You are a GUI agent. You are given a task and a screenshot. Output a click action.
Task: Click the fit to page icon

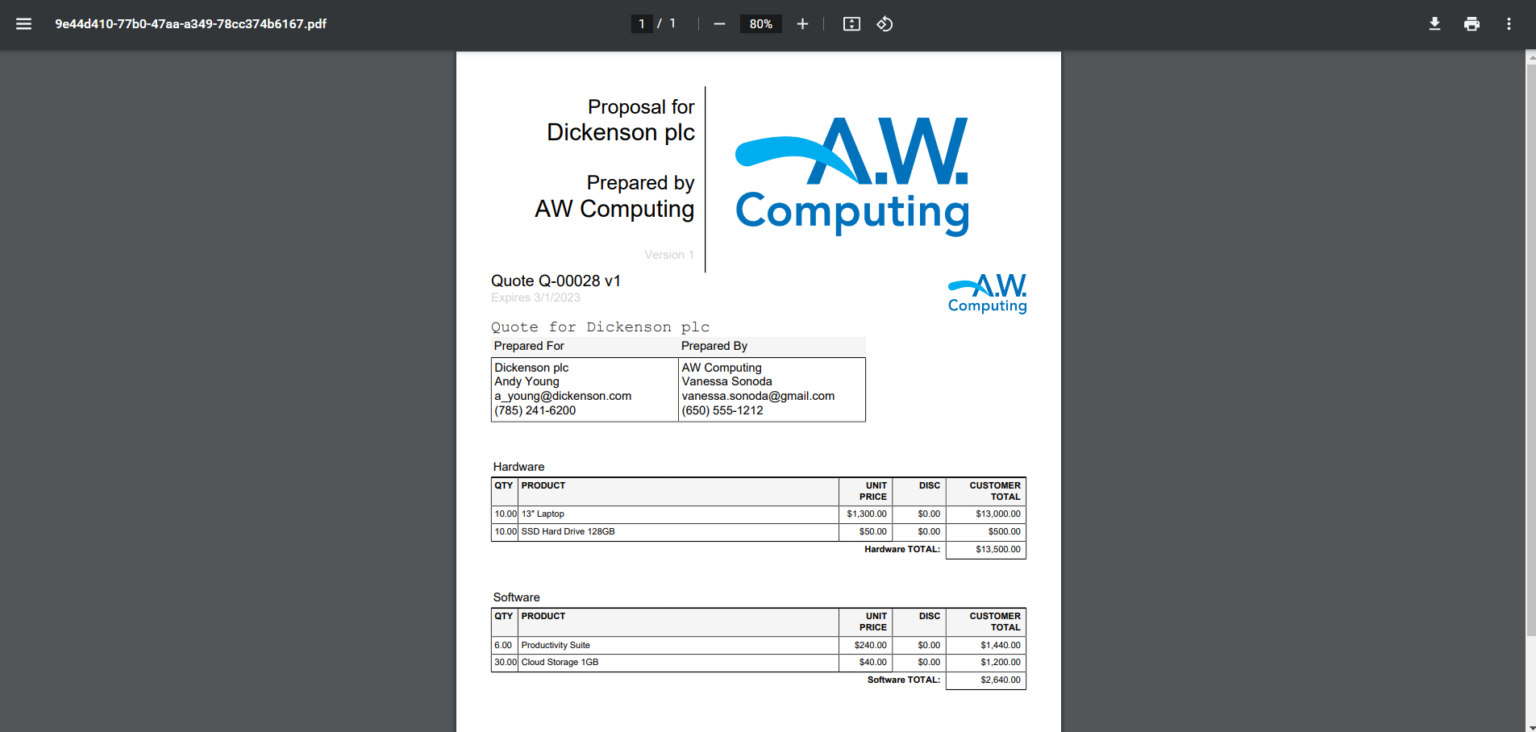(x=852, y=24)
